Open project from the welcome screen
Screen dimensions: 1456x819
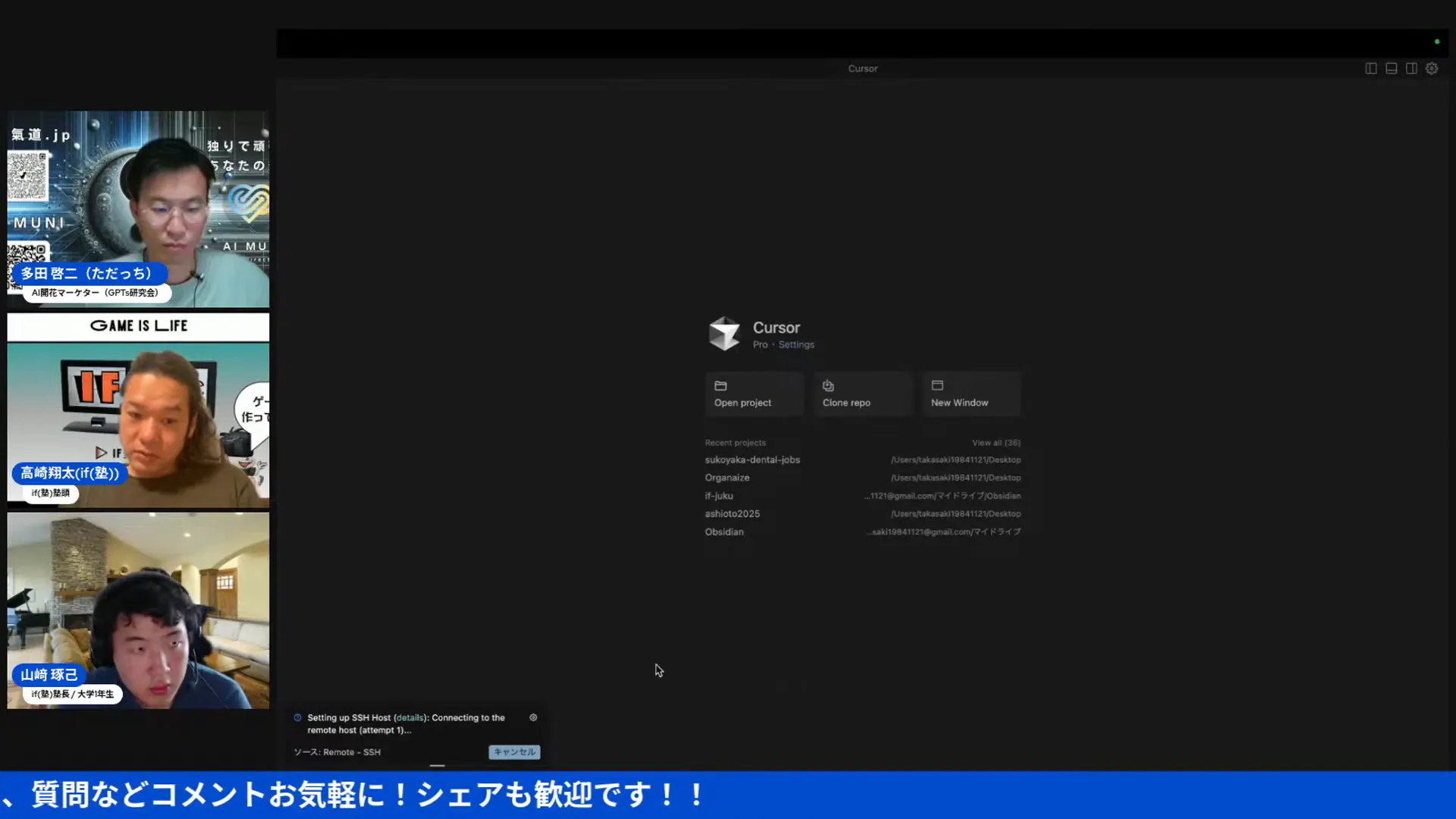[x=754, y=394]
